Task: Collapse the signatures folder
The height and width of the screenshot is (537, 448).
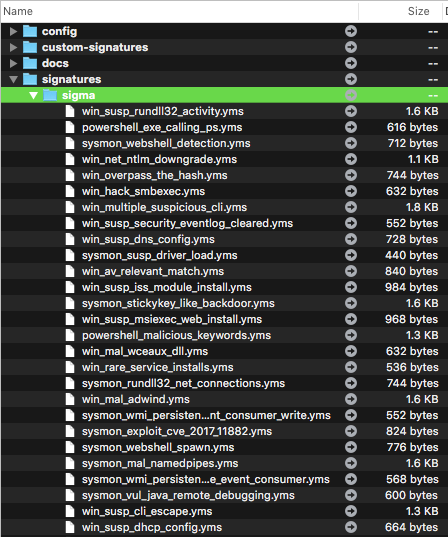Action: 13,79
